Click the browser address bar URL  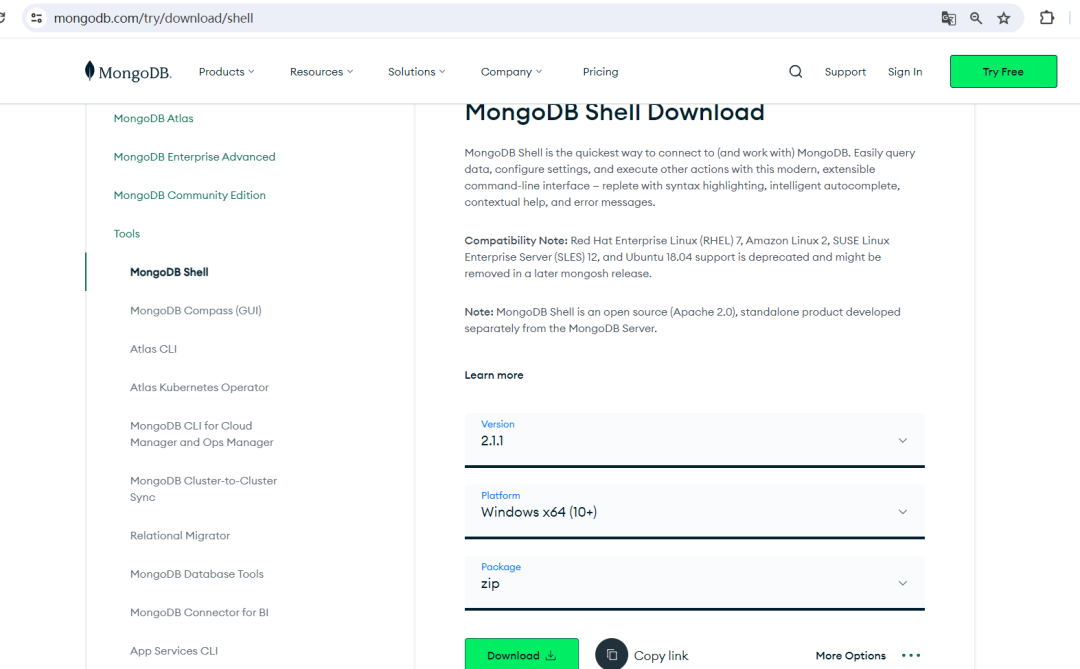[154, 19]
